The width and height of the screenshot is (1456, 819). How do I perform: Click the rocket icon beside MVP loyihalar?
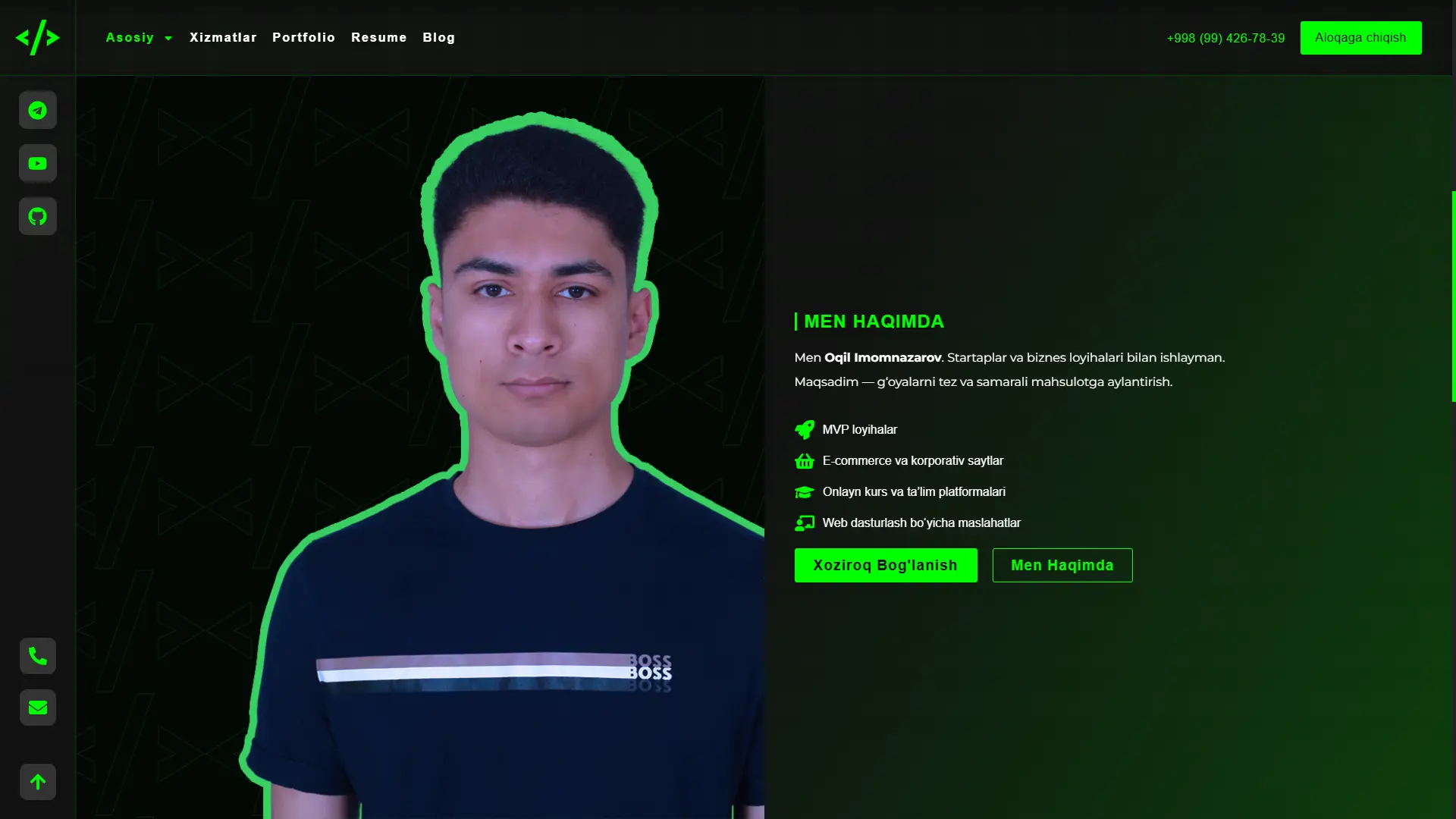805,430
